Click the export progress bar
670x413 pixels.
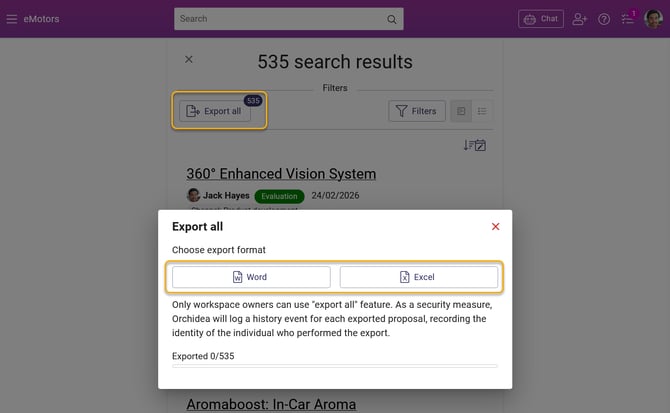click(x=334, y=366)
